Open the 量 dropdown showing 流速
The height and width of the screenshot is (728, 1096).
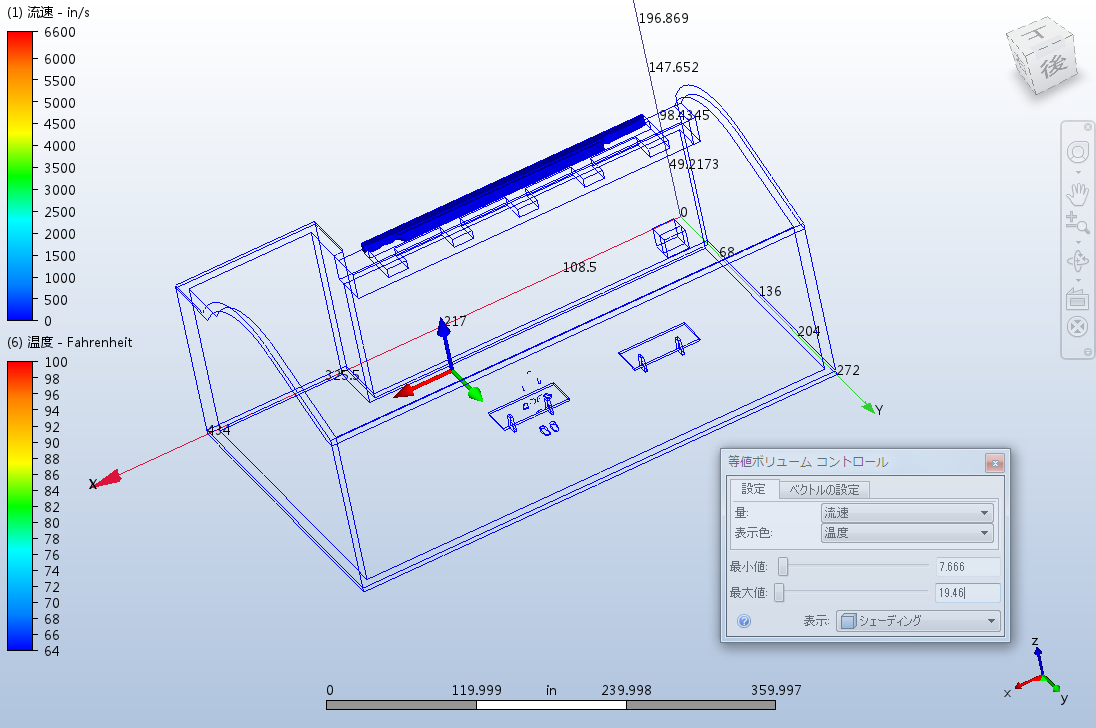(907, 513)
